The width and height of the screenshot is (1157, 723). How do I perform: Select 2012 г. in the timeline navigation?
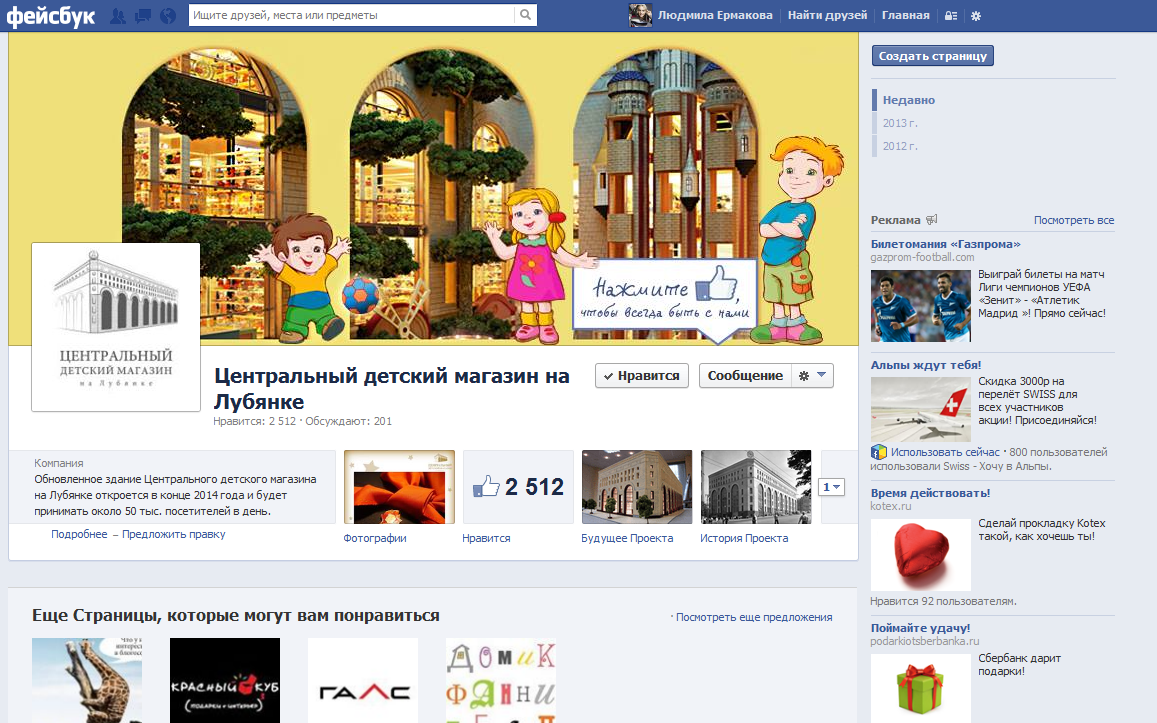point(900,146)
